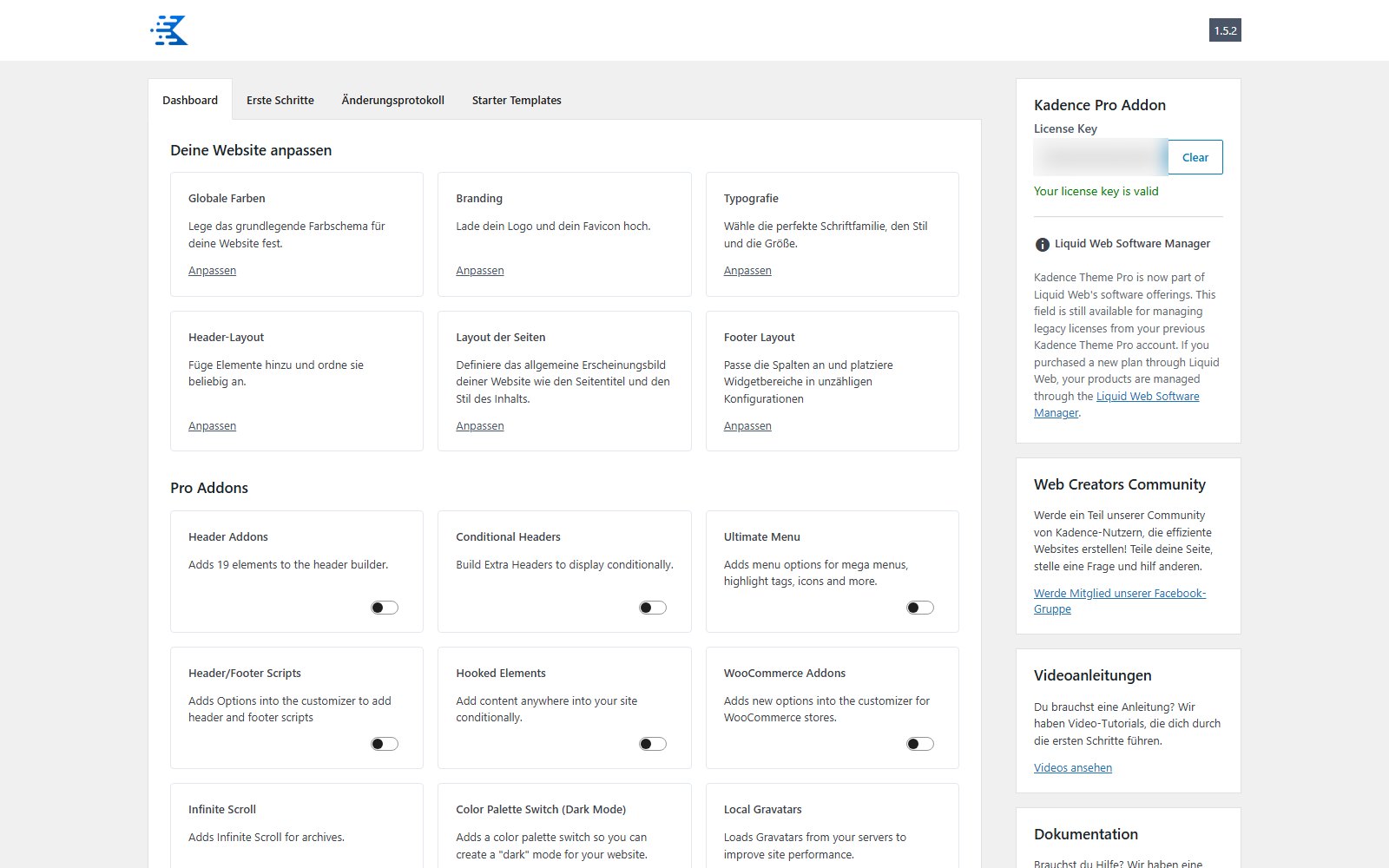Click Color Palette Switch (Dark Mode) title
The image size is (1389, 868).
pyautogui.click(x=541, y=810)
